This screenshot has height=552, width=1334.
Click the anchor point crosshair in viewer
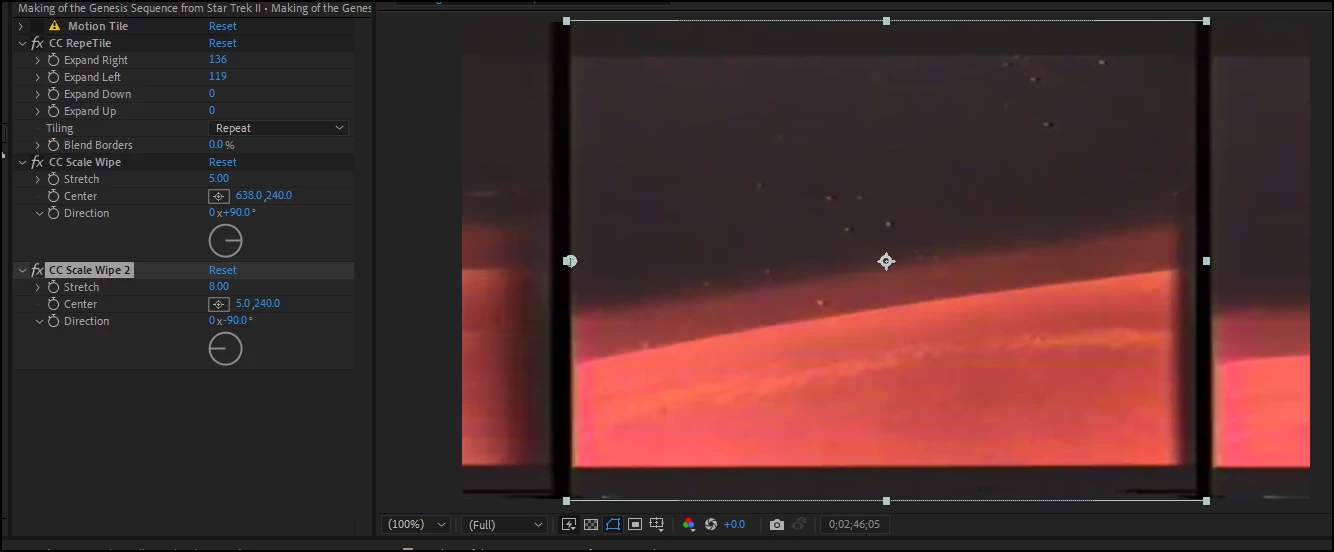(x=886, y=261)
